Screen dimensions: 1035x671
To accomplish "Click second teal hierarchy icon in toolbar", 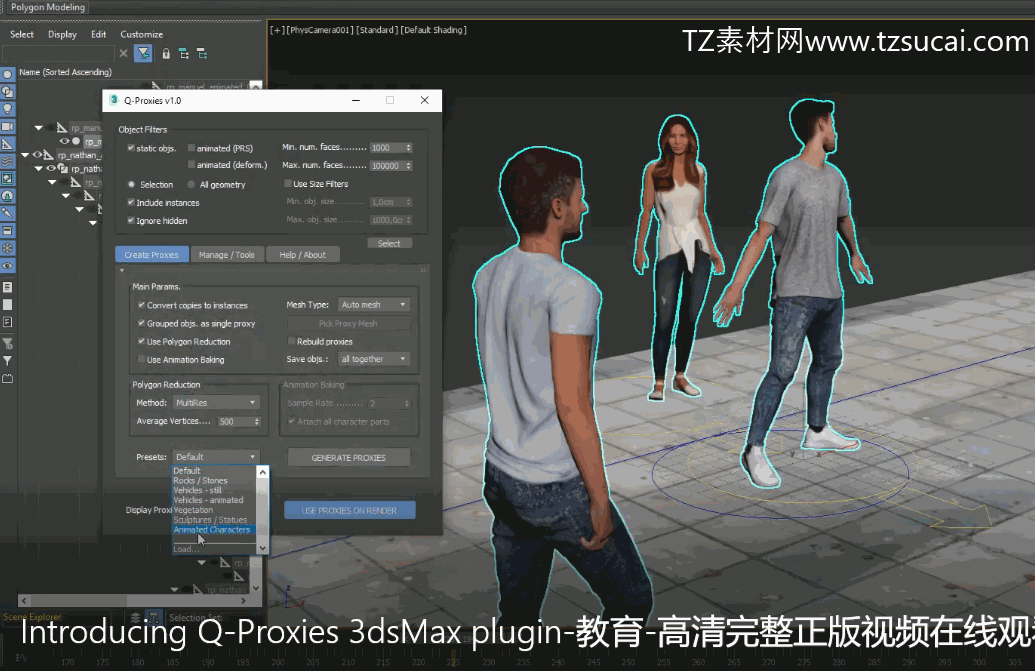I will [202, 53].
